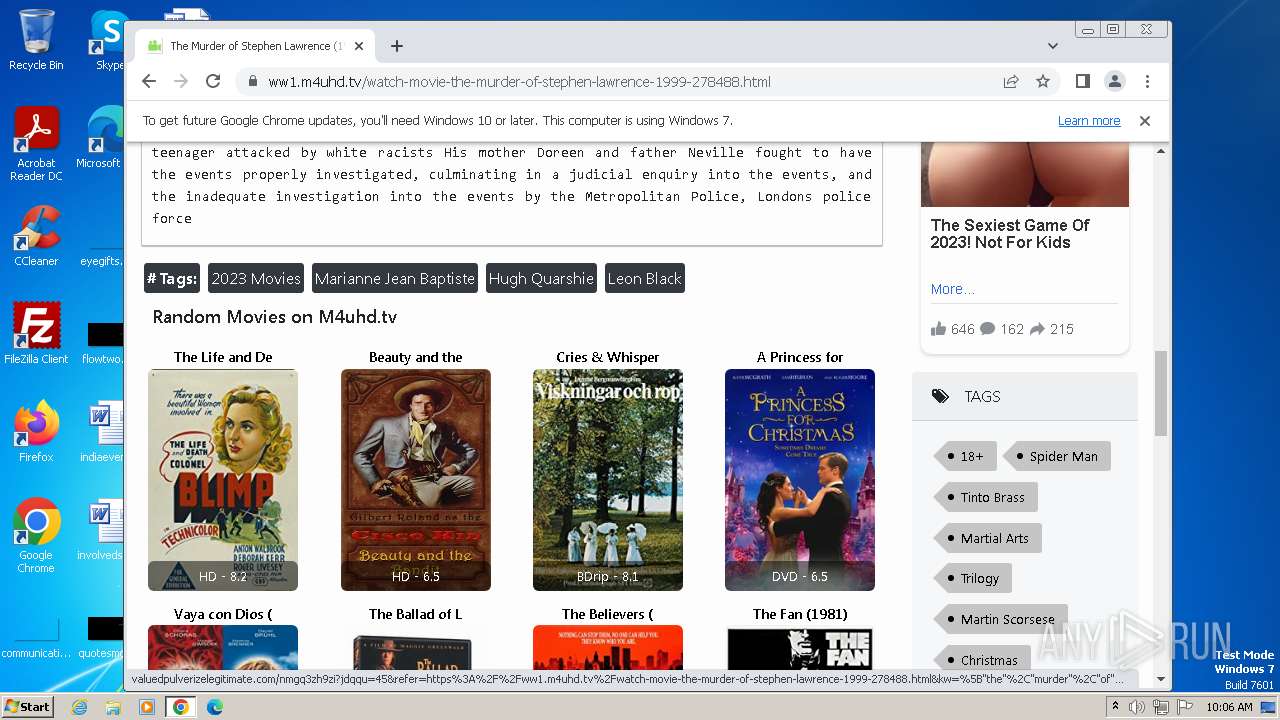Open a new browser tab

(x=397, y=46)
